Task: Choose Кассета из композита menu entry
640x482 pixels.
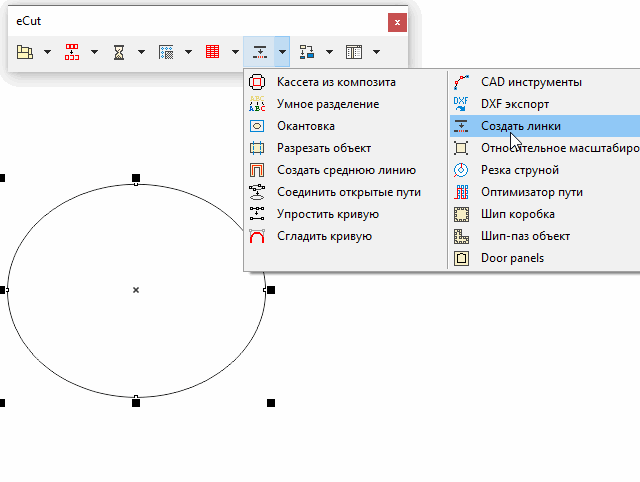Action: 345,82
